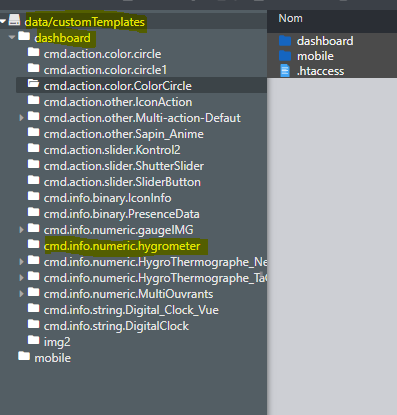Click folder icon of cmd.info.binary.IconInfo
This screenshot has width=397, height=415.
(33, 196)
